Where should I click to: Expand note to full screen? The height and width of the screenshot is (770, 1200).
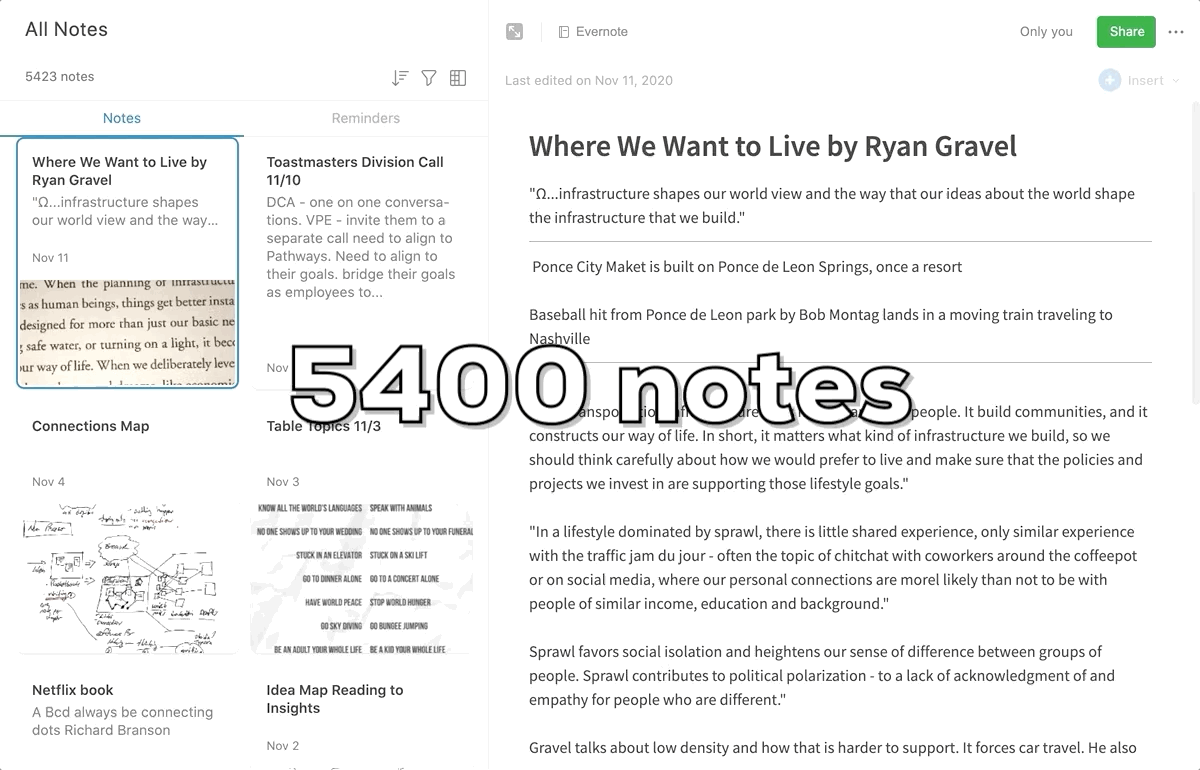[x=514, y=32]
